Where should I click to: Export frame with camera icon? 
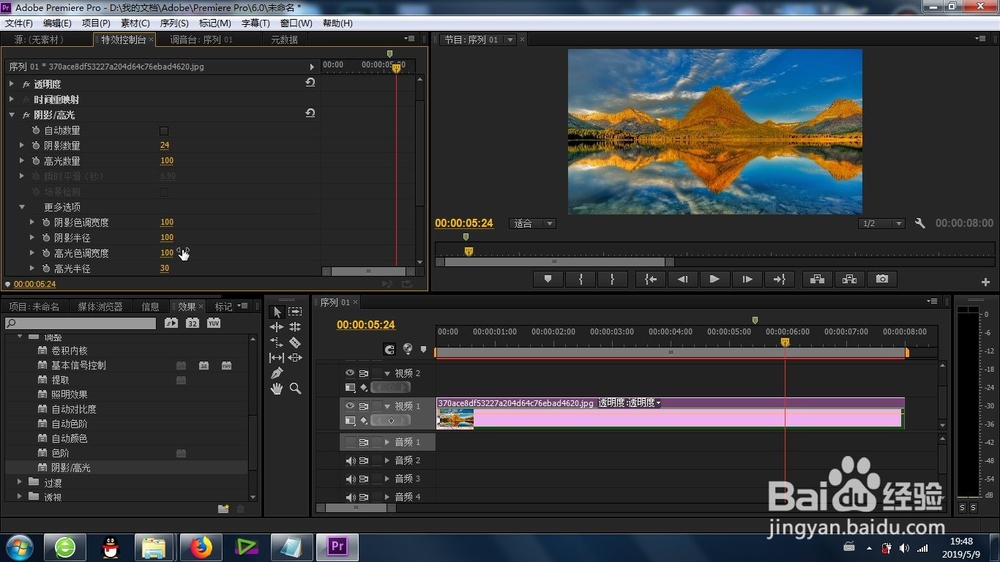[882, 279]
